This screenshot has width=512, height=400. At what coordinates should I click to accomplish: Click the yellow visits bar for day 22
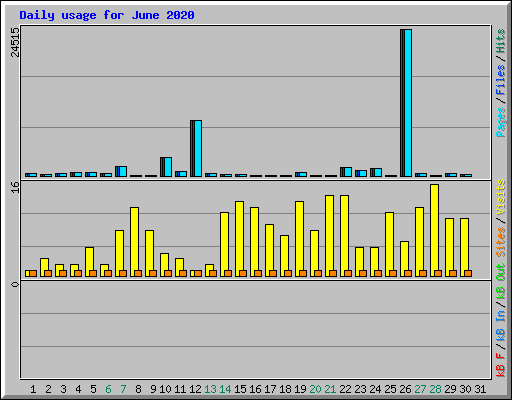[344, 236]
